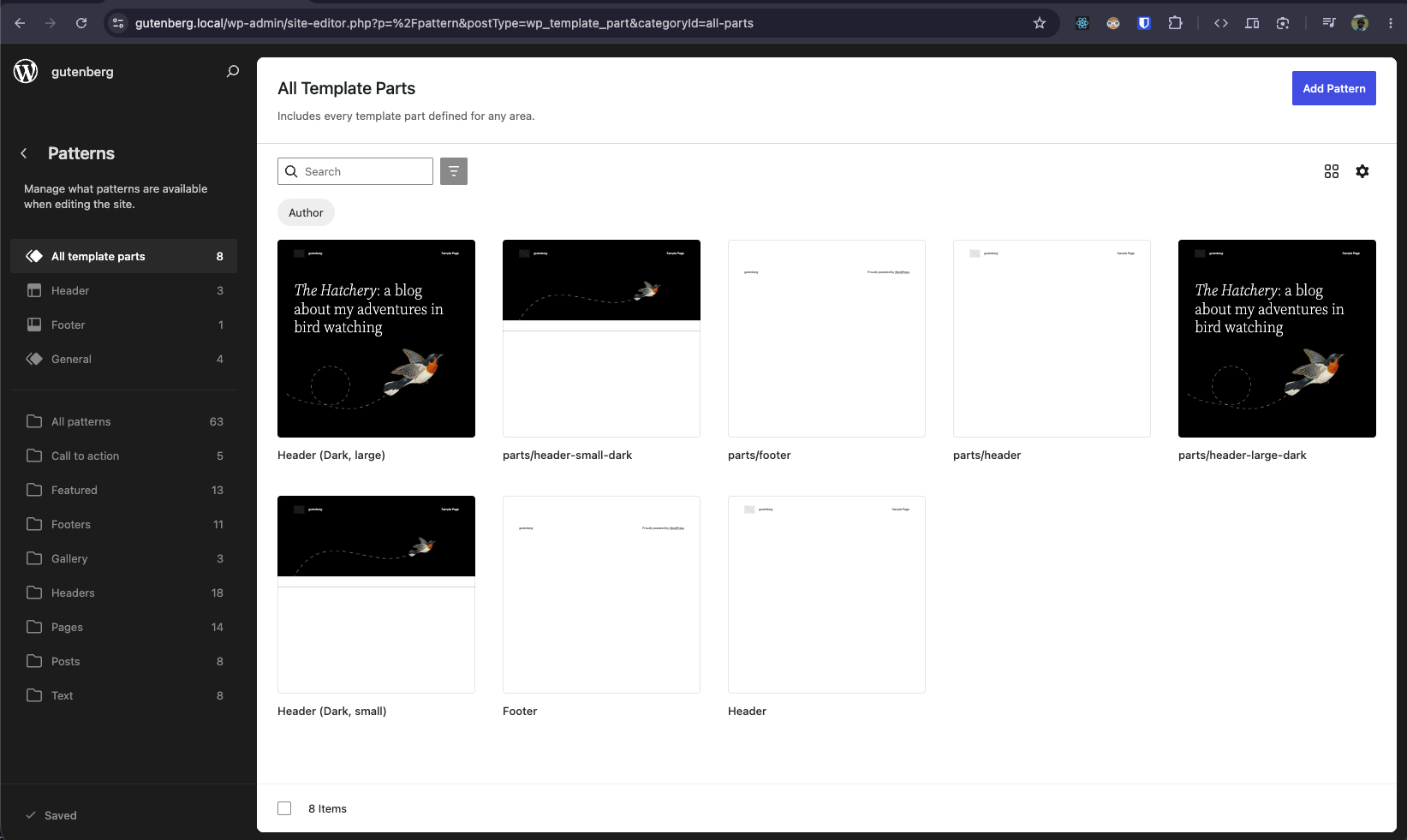This screenshot has width=1407, height=840.
Task: Click the gutenberg site title
Action: tap(82, 71)
